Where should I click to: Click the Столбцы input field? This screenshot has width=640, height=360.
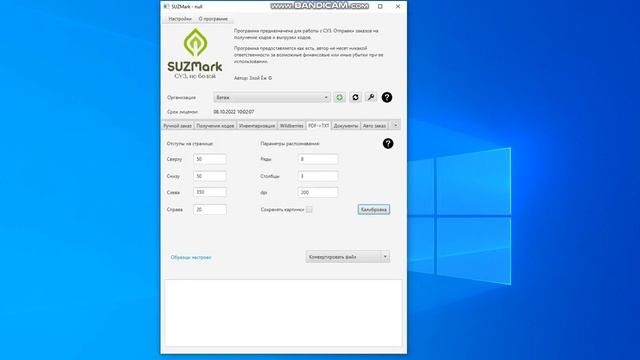tap(318, 176)
